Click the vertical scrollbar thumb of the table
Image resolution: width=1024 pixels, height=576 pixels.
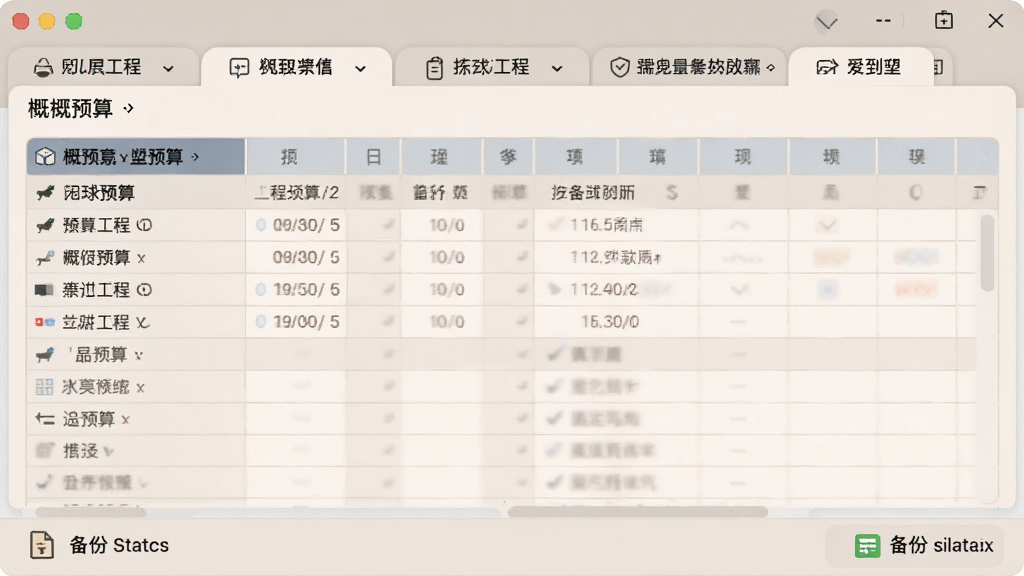tap(987, 253)
